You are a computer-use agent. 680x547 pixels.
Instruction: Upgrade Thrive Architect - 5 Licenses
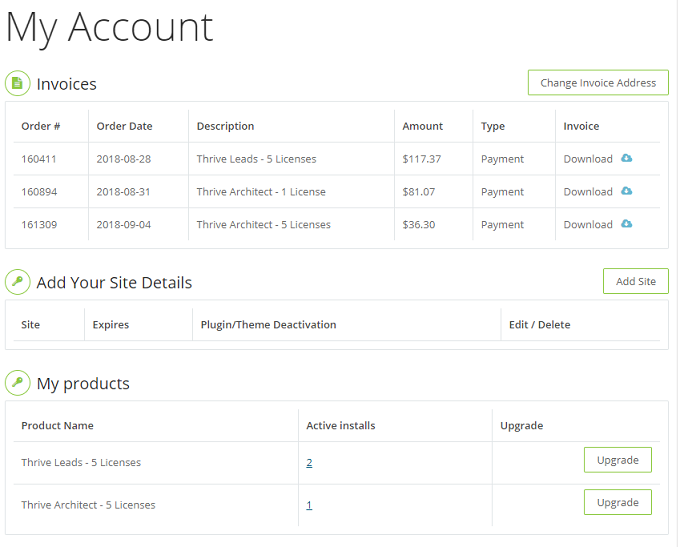tap(618, 502)
